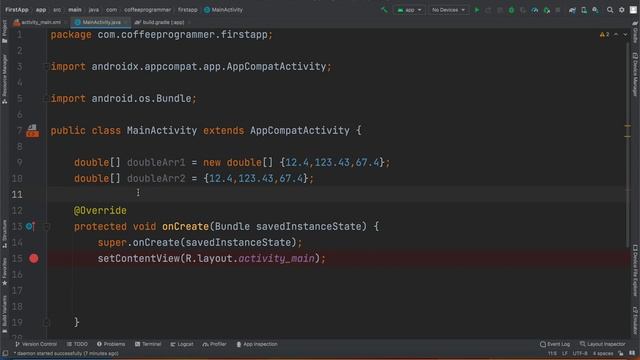The height and width of the screenshot is (360, 640).
Task: Open the Logcat tool window
Action: pos(182,344)
